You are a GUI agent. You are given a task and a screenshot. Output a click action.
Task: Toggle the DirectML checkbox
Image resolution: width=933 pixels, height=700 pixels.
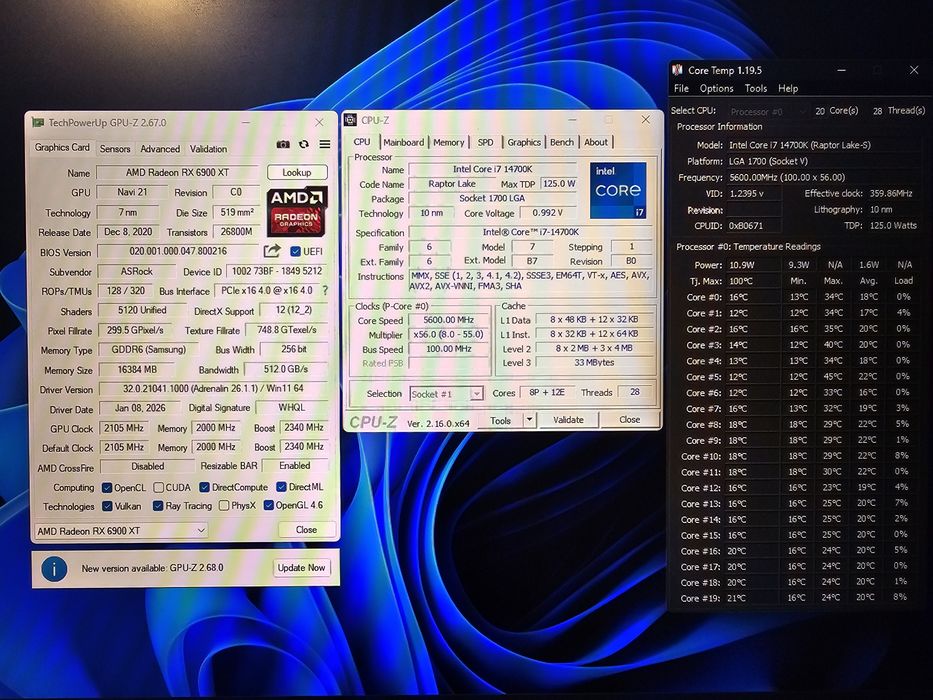281,487
